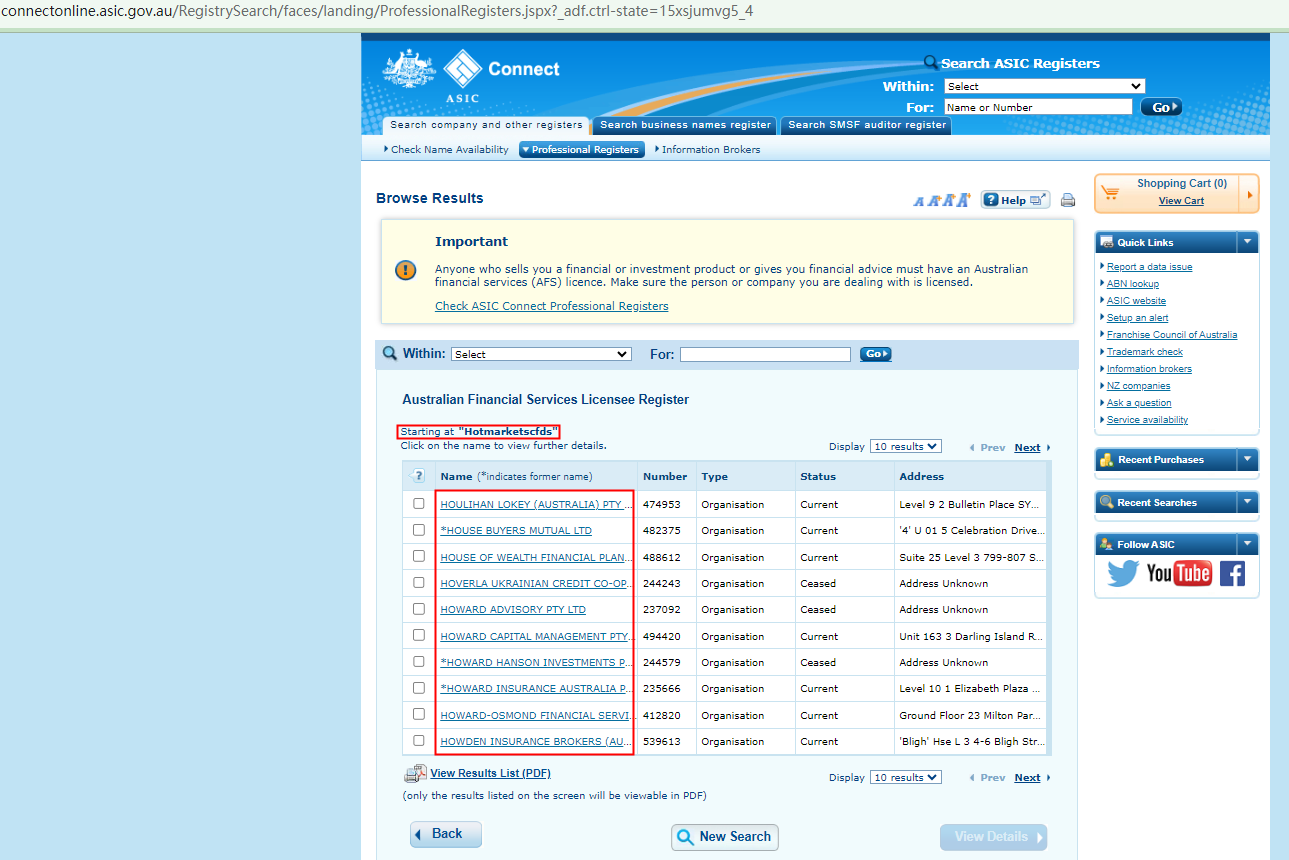Select Check Name Availability menu item
Image resolution: width=1289 pixels, height=860 pixels.
pyautogui.click(x=450, y=150)
